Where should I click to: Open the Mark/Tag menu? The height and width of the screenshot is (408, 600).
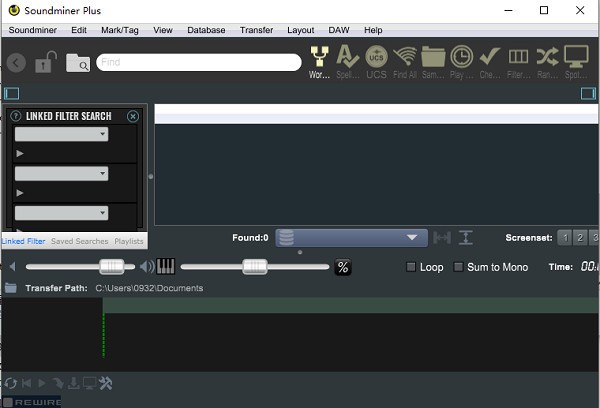coord(119,30)
